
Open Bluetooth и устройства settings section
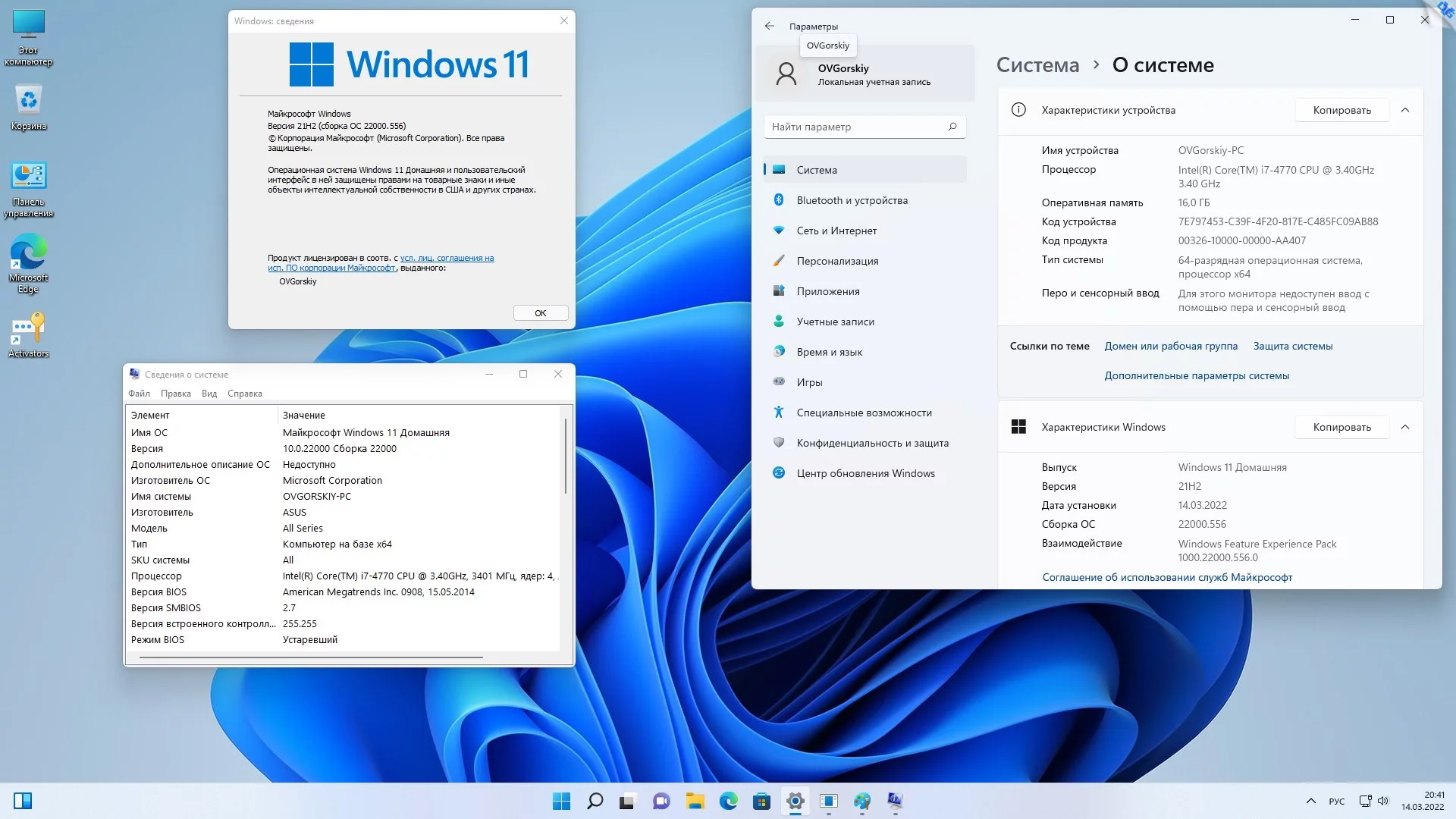click(852, 200)
